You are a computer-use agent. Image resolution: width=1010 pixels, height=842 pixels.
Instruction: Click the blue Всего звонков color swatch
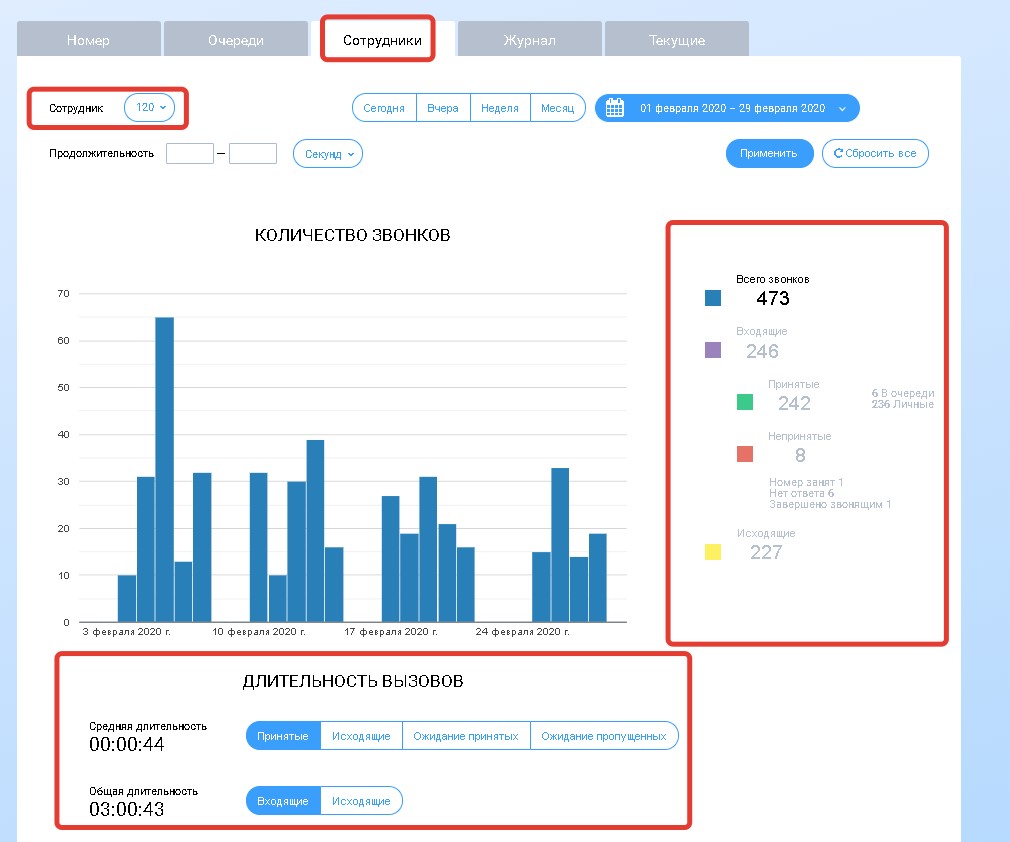713,298
